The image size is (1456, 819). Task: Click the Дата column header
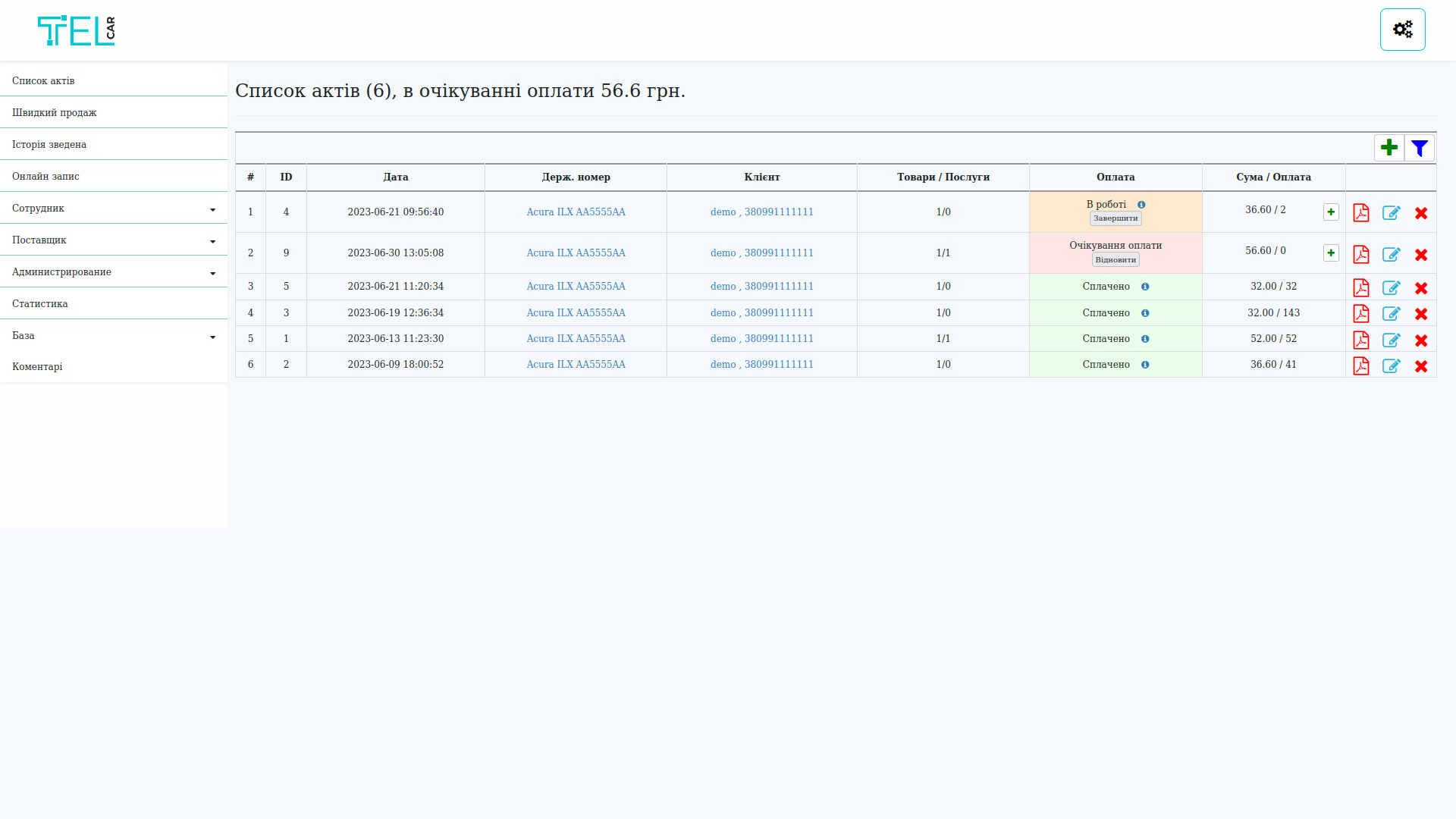(x=396, y=177)
